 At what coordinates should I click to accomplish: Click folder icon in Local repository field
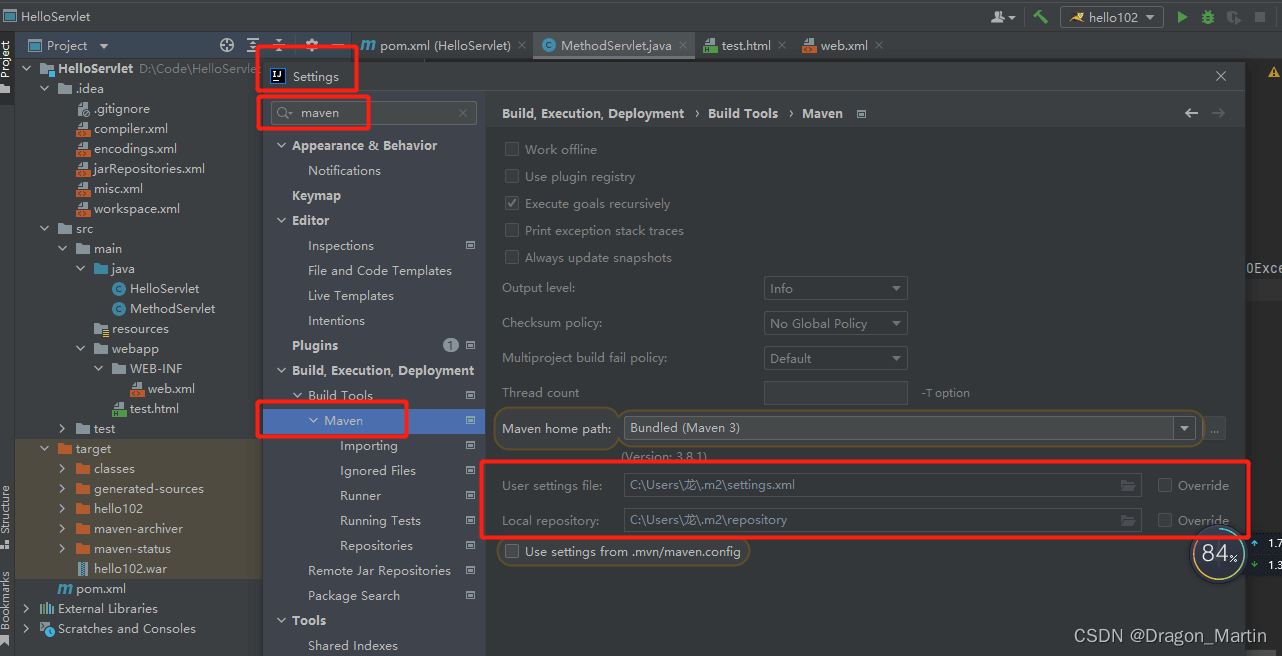1128,520
